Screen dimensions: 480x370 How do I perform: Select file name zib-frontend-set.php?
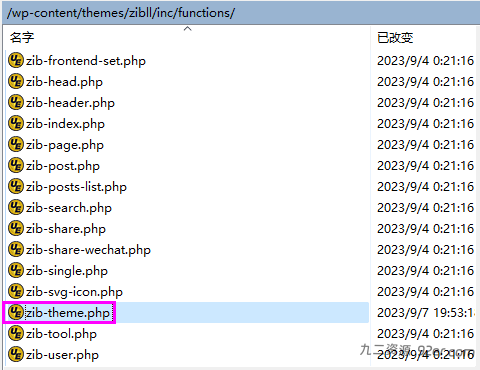(86, 61)
